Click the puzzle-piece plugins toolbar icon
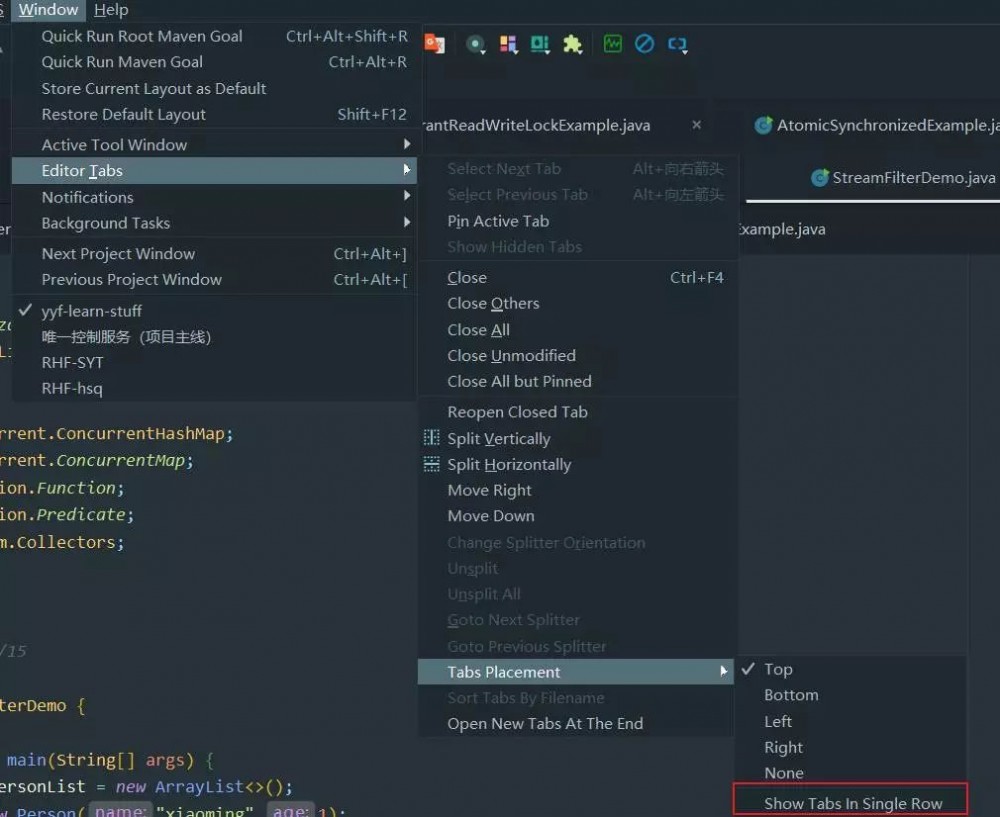1000x817 pixels. 571,44
